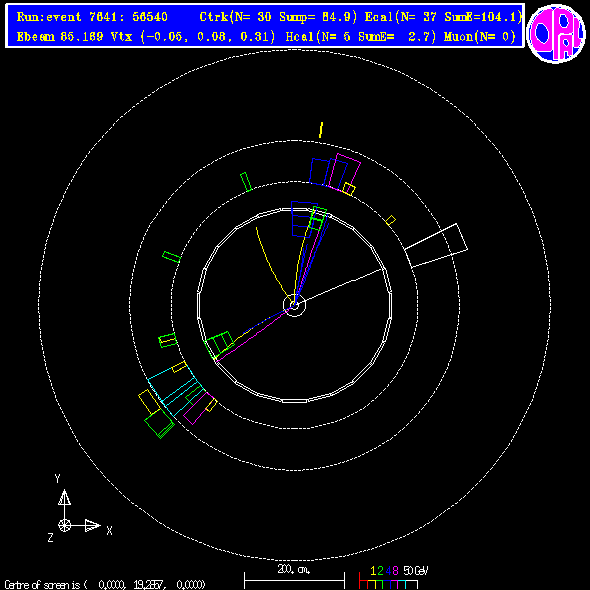Select the large white calorimeter block
This screenshot has width=590, height=591.
point(436,246)
